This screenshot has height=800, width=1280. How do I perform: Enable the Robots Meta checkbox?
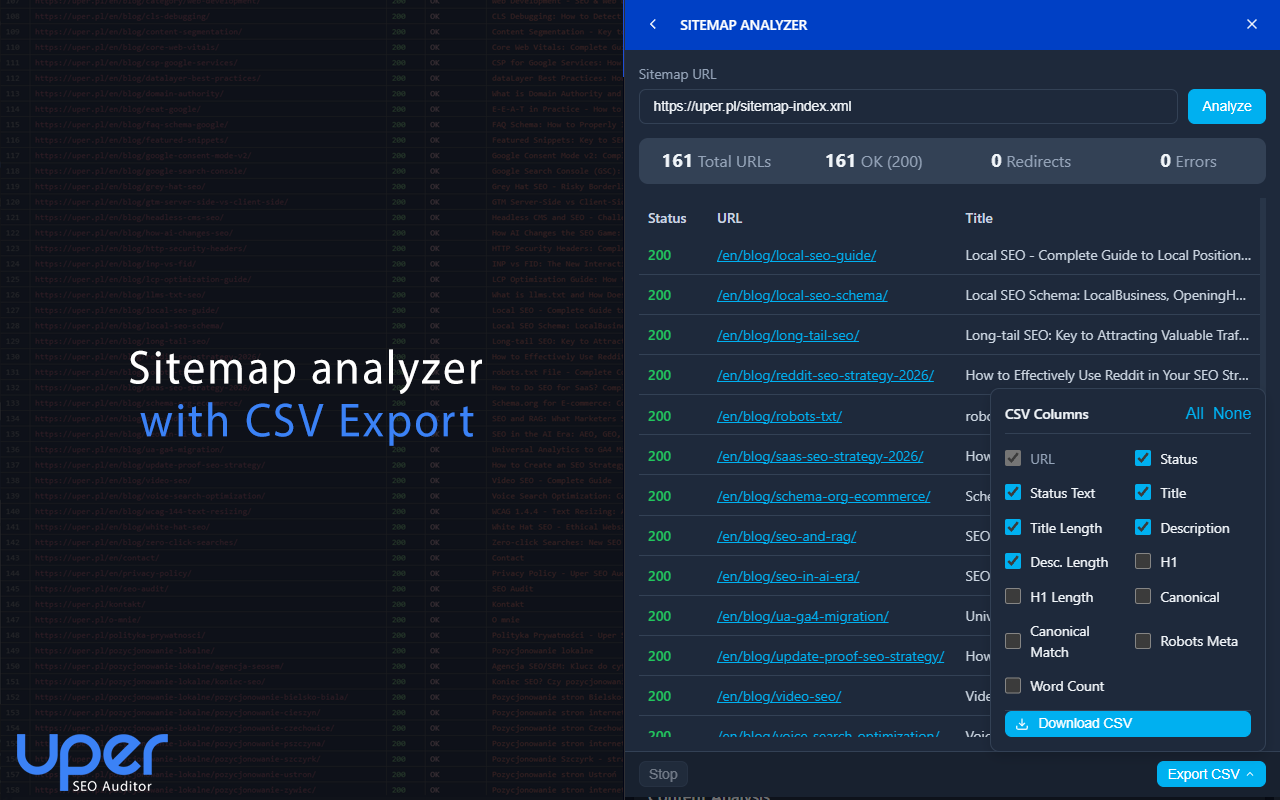(1142, 640)
